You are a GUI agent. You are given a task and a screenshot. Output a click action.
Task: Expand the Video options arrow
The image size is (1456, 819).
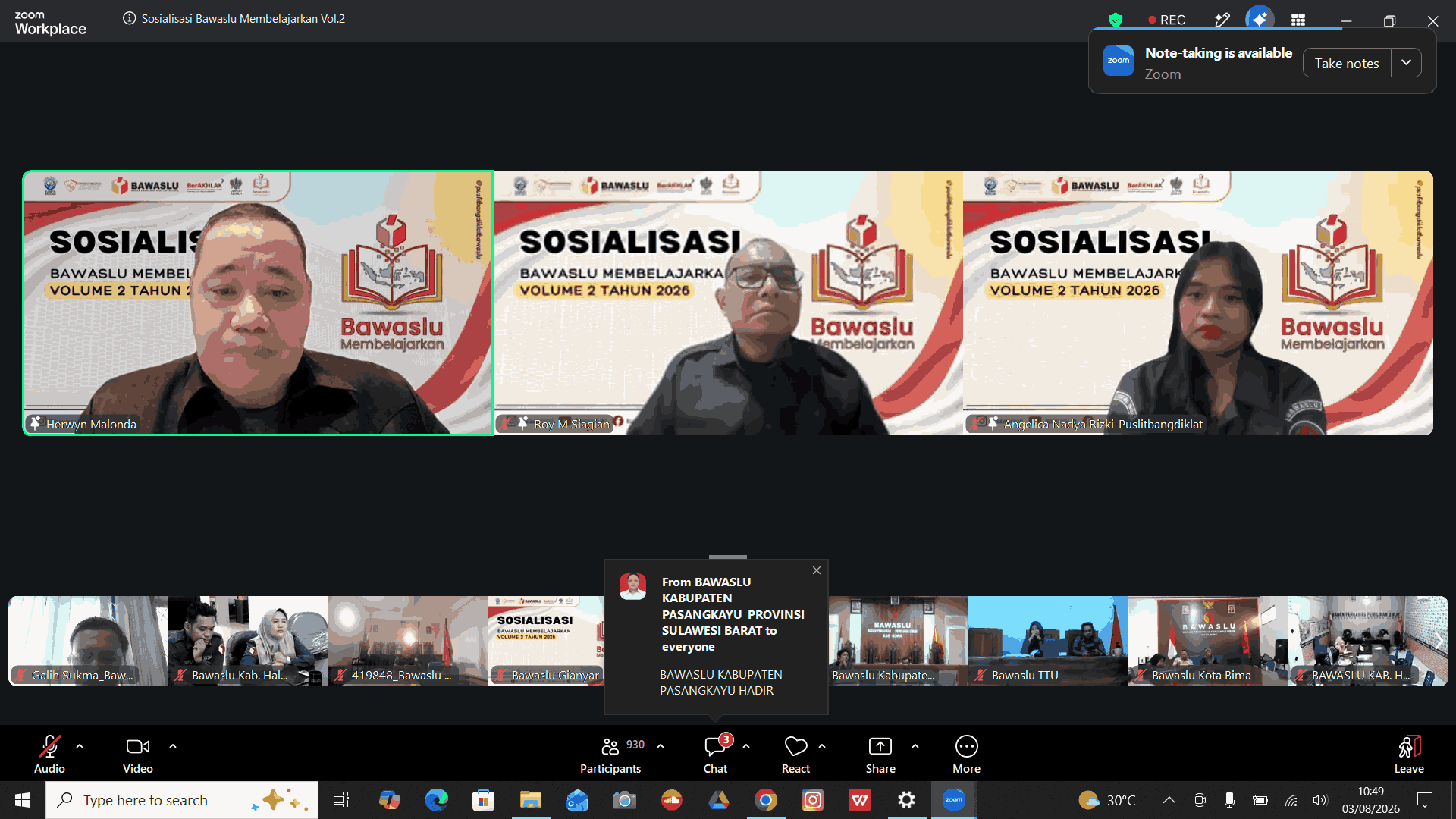point(173,746)
